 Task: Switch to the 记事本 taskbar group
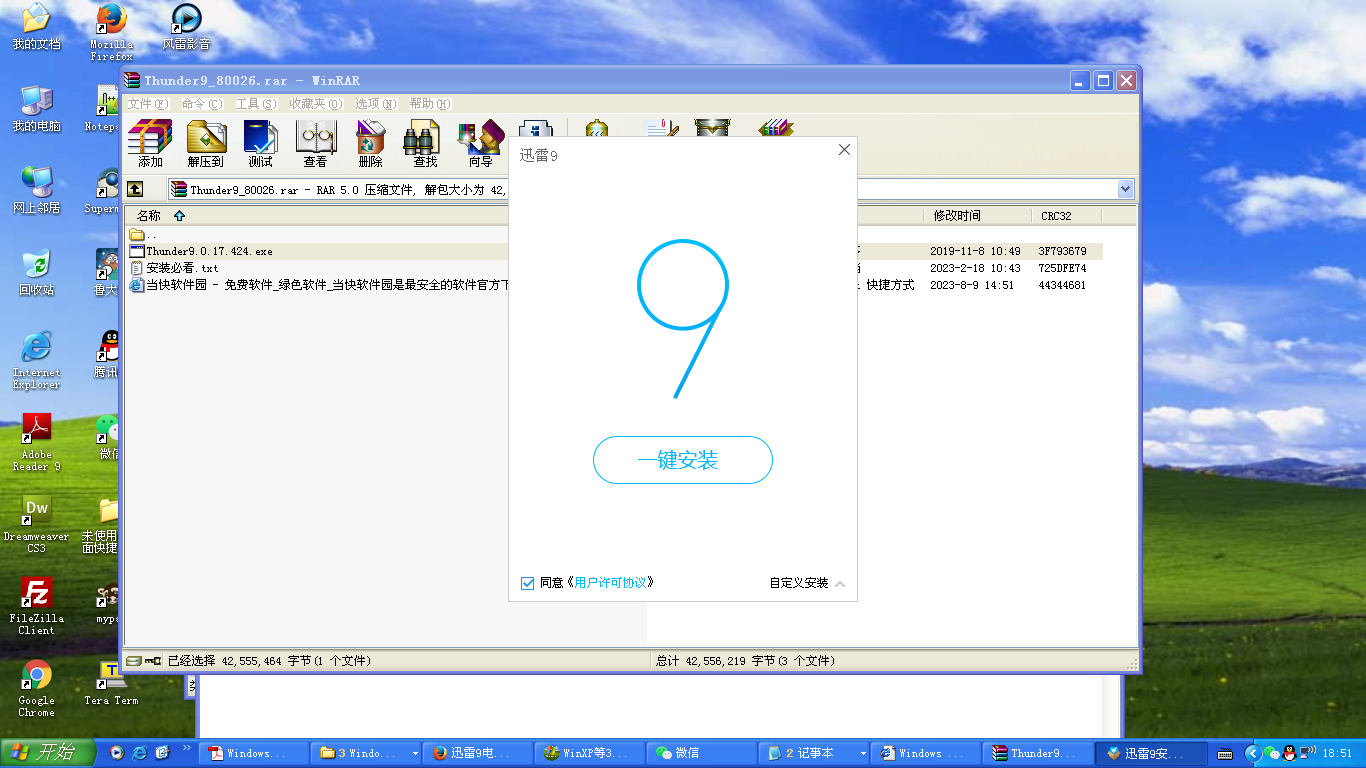(x=814, y=753)
